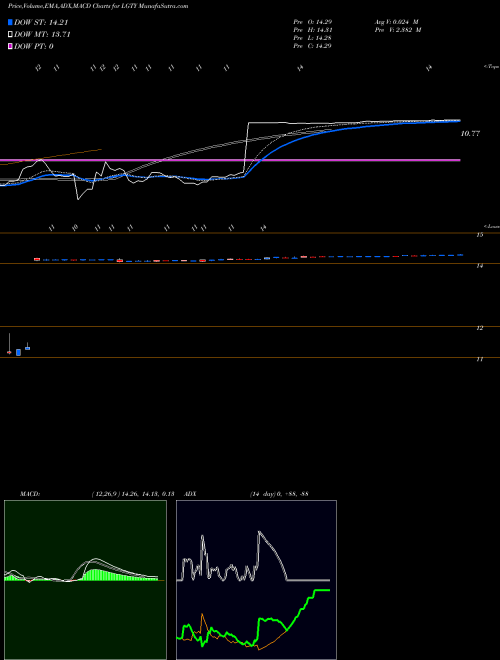Click the 11 price axis label
Image resolution: width=500 pixels, height=660 pixels.
tap(479, 359)
